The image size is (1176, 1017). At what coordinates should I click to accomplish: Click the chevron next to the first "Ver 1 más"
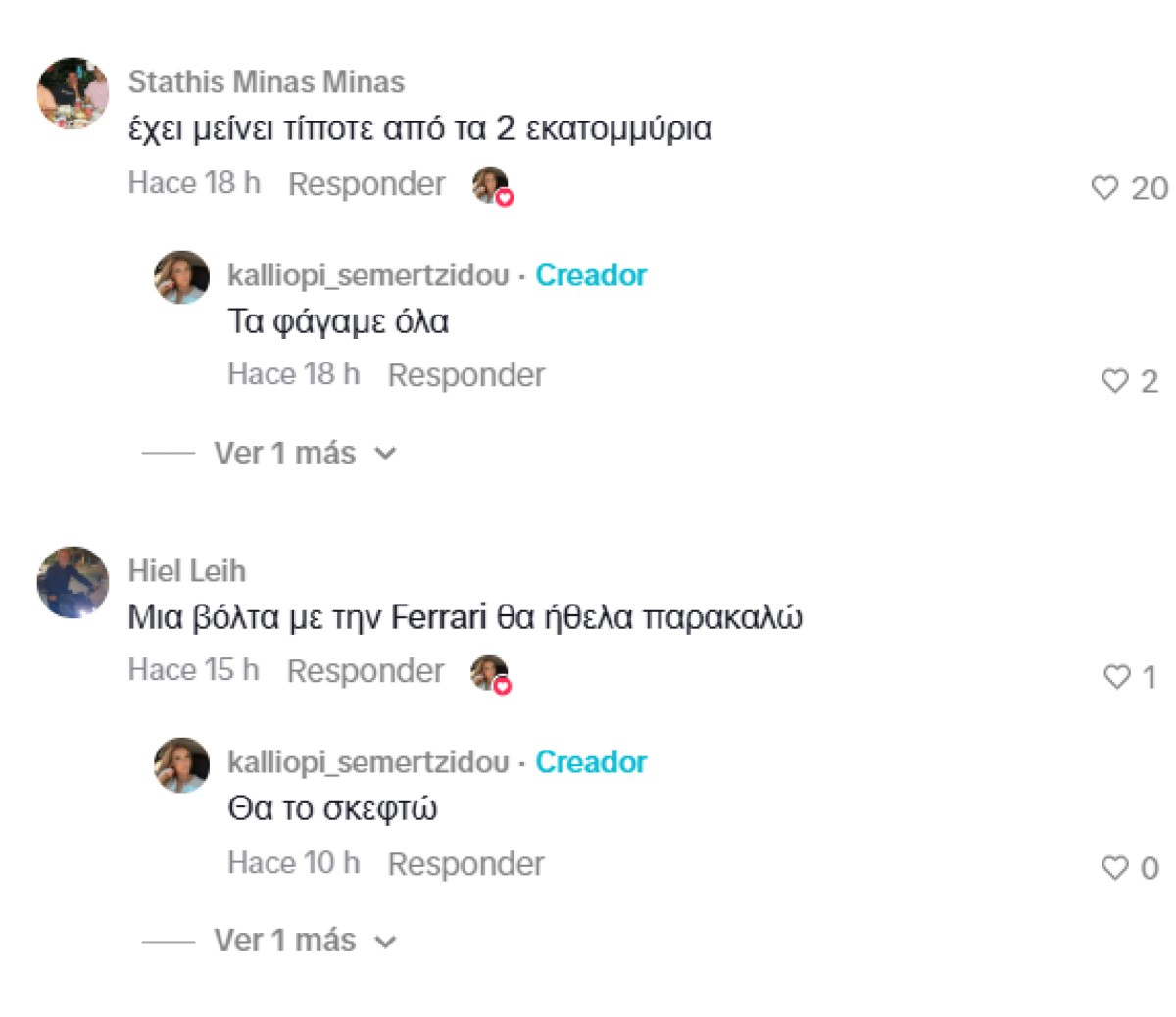[x=386, y=453]
